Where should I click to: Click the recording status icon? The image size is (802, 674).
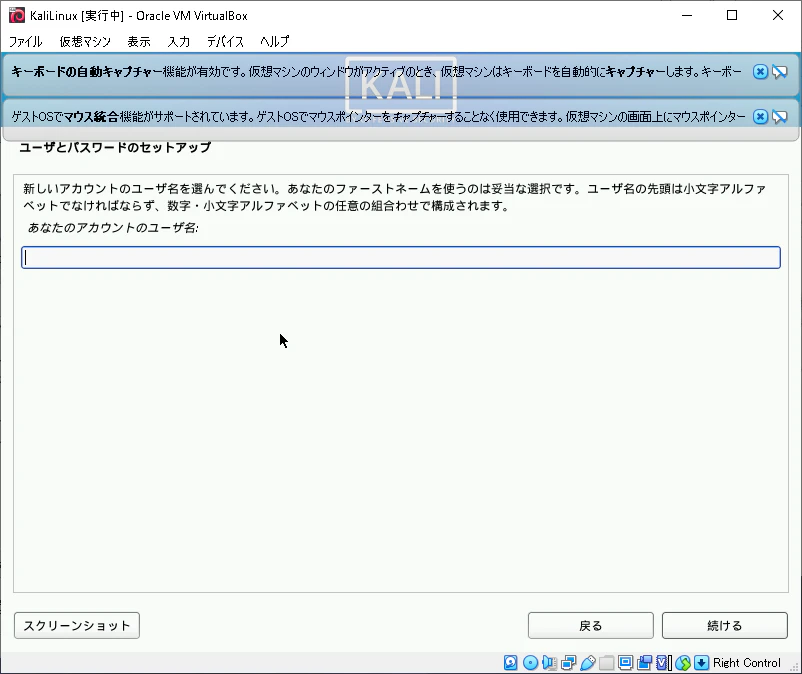644,663
